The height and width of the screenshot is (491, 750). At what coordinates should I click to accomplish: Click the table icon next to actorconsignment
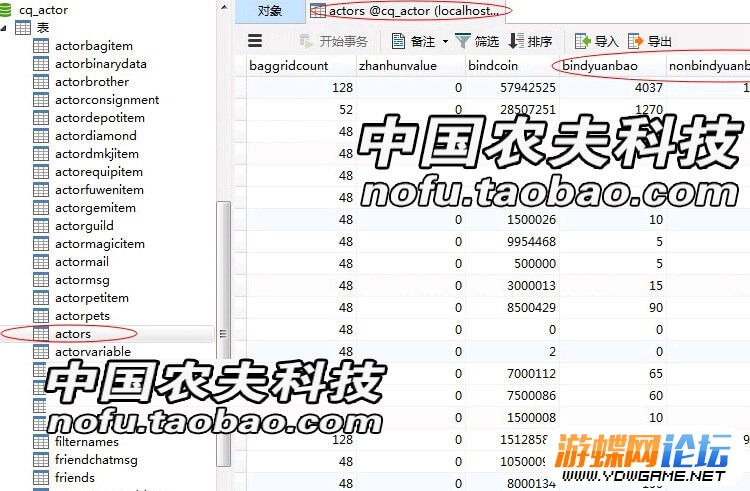pyautogui.click(x=41, y=100)
